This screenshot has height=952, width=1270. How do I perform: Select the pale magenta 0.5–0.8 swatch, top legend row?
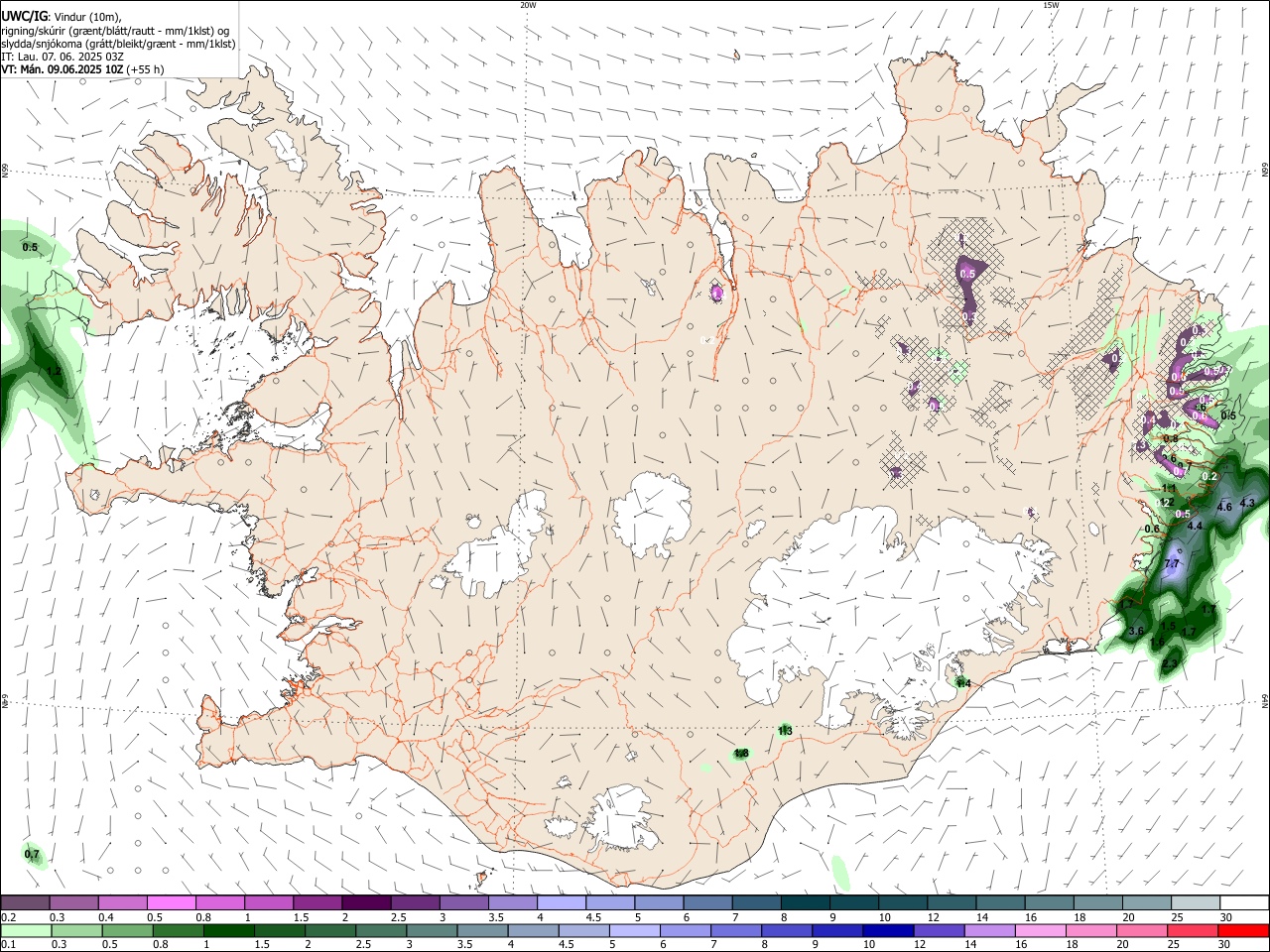coord(171,903)
